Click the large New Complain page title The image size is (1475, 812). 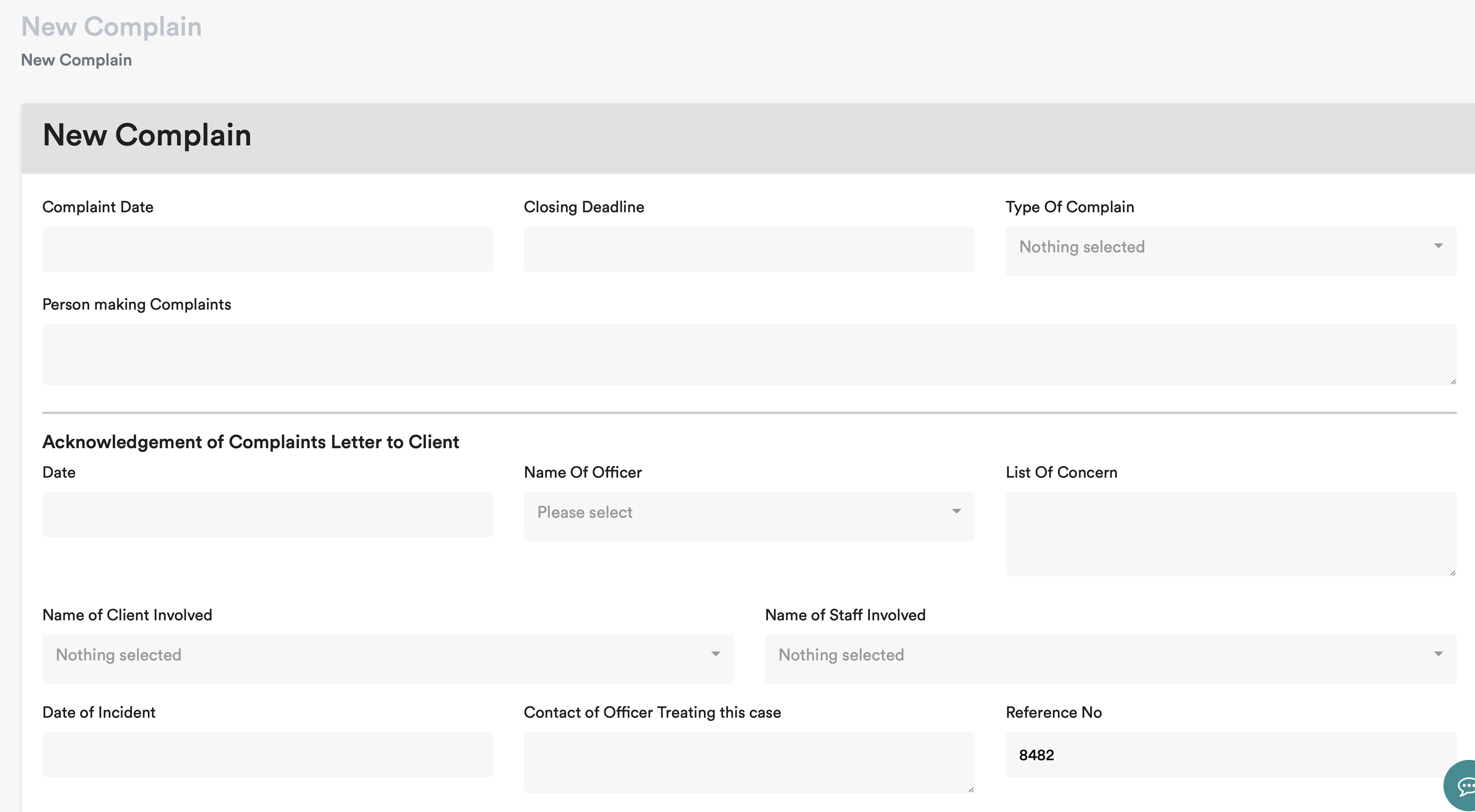111,26
